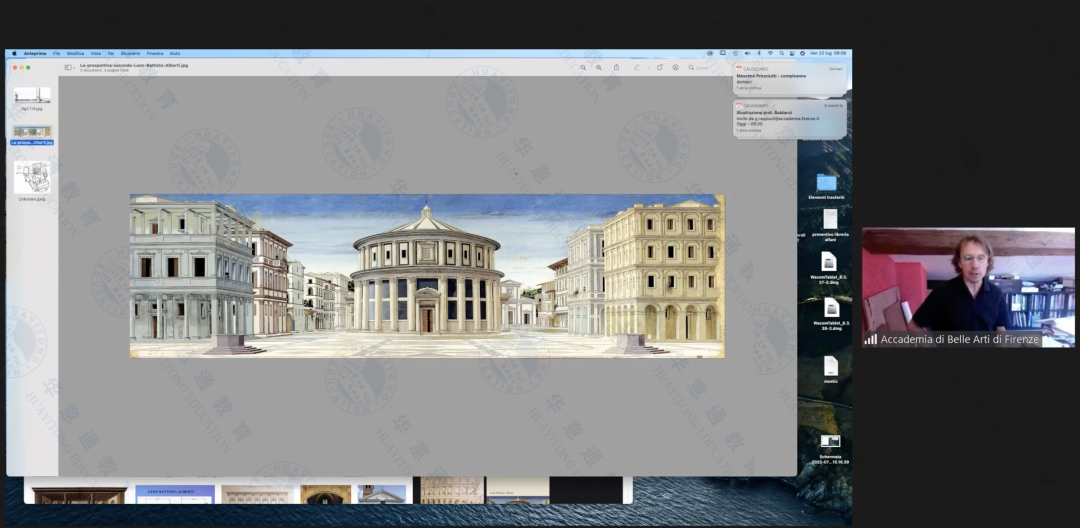Click the Unknown.jpeg file name label
Image resolution: width=1080 pixels, height=528 pixels.
32,199
